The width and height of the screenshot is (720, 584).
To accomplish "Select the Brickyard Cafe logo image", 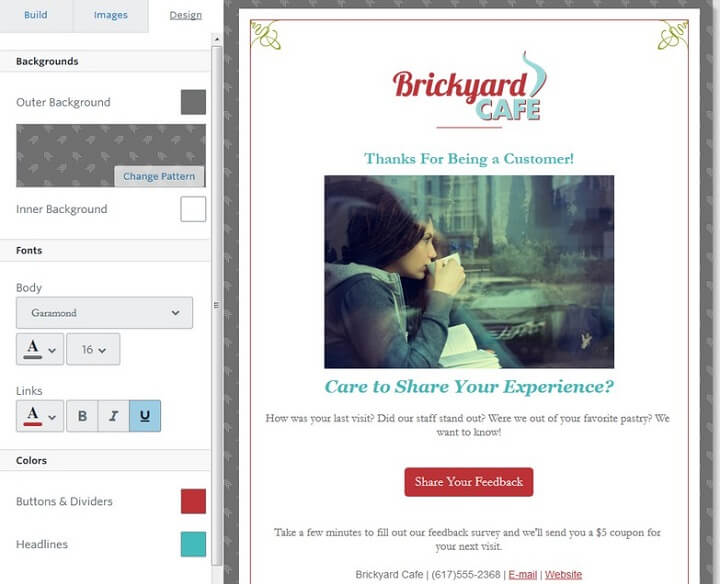I will coord(469,87).
